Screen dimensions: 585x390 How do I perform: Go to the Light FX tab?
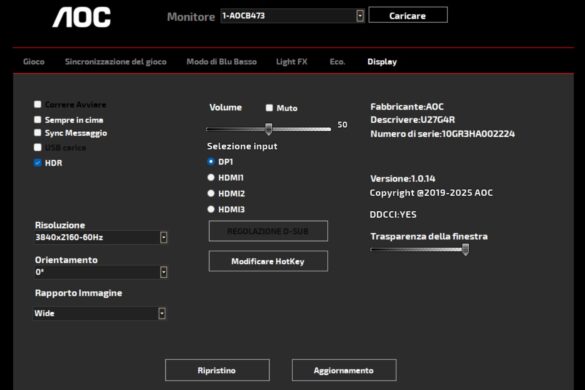(x=292, y=62)
